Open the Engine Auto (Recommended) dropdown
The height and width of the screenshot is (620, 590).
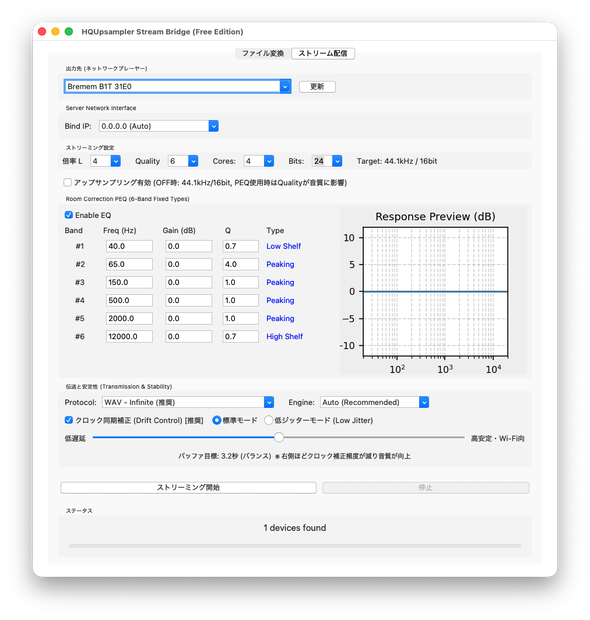tap(374, 402)
